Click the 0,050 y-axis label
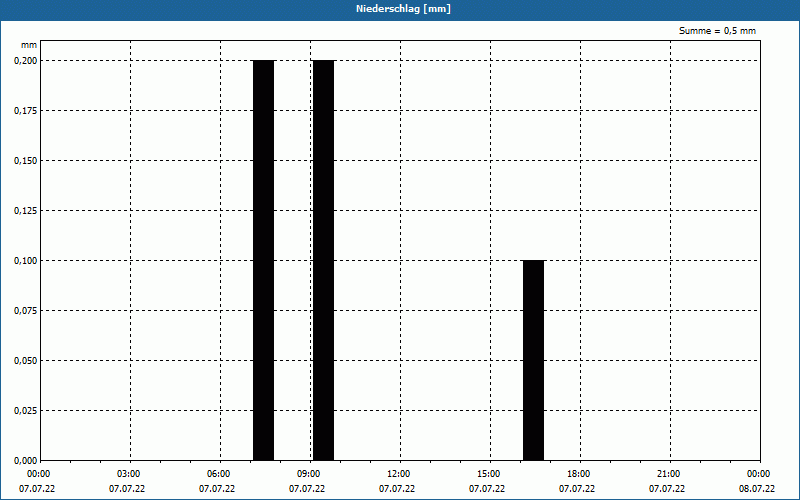Screen dimensions: 800x500 click(x=26, y=361)
